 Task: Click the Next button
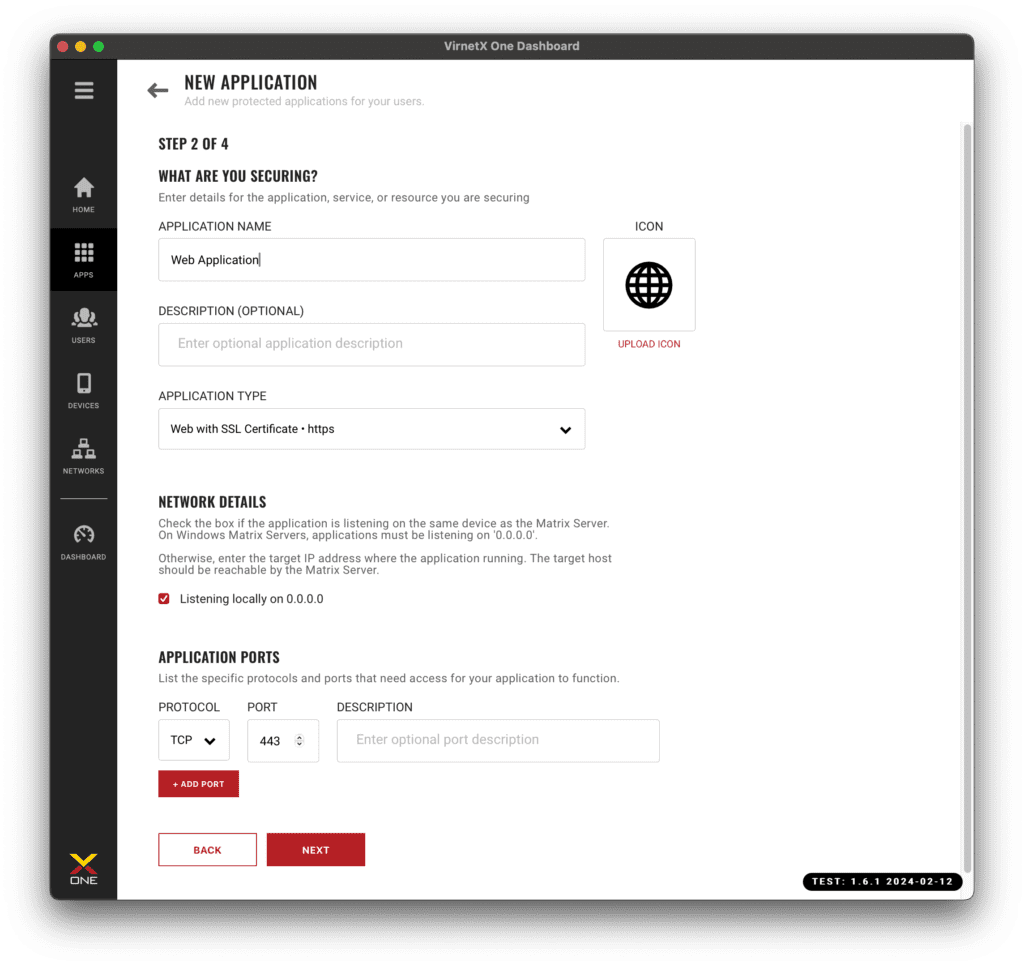316,850
